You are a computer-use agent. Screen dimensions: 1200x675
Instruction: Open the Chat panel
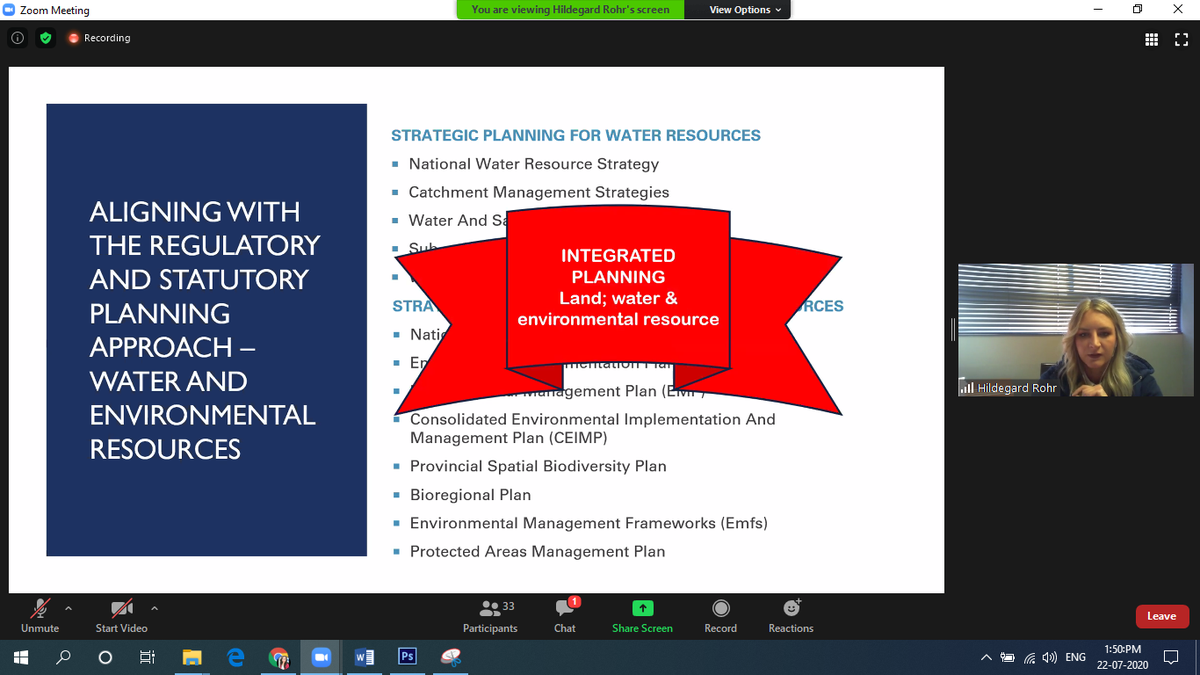coord(565,616)
